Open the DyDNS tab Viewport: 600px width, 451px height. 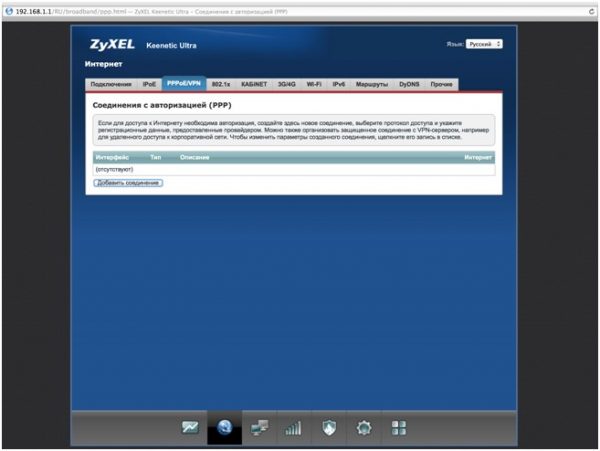(x=409, y=84)
